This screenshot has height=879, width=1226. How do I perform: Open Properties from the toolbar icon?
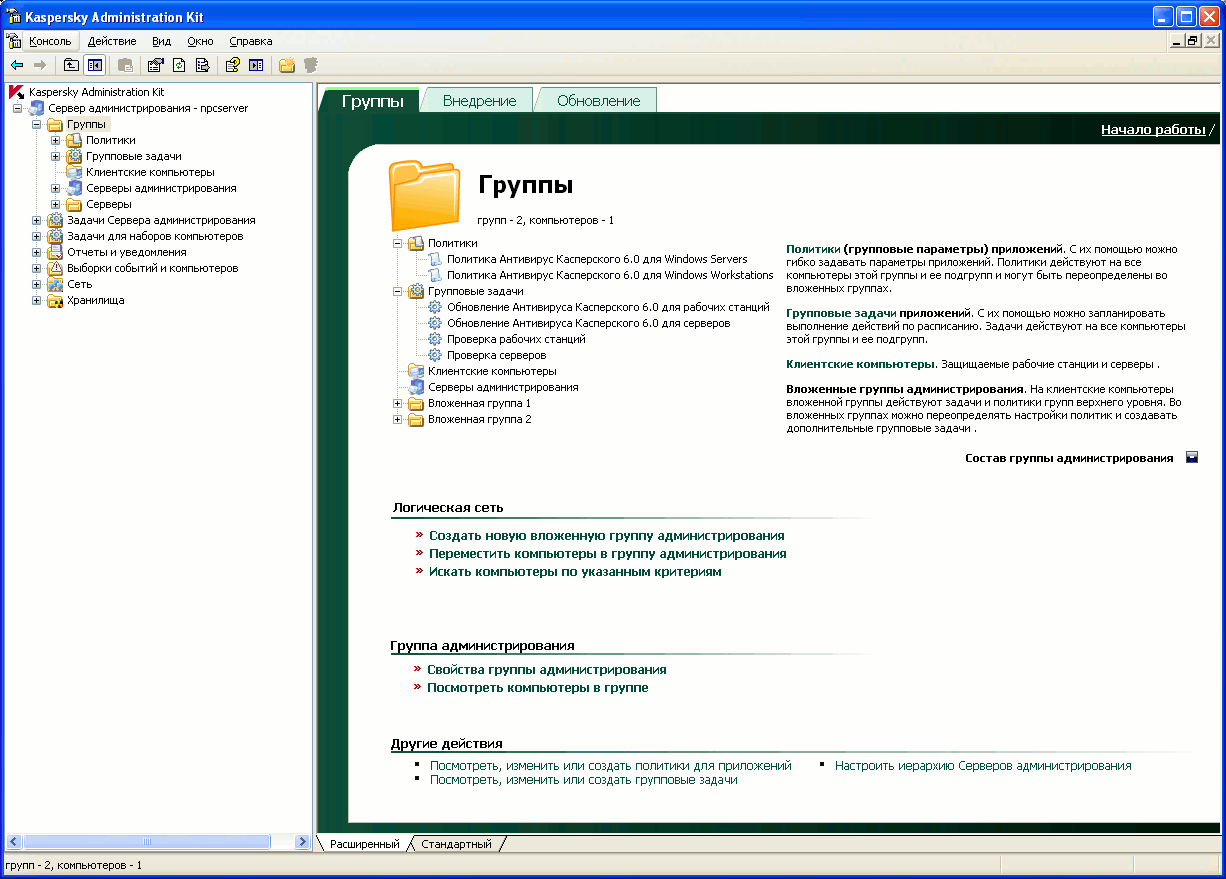(x=155, y=65)
